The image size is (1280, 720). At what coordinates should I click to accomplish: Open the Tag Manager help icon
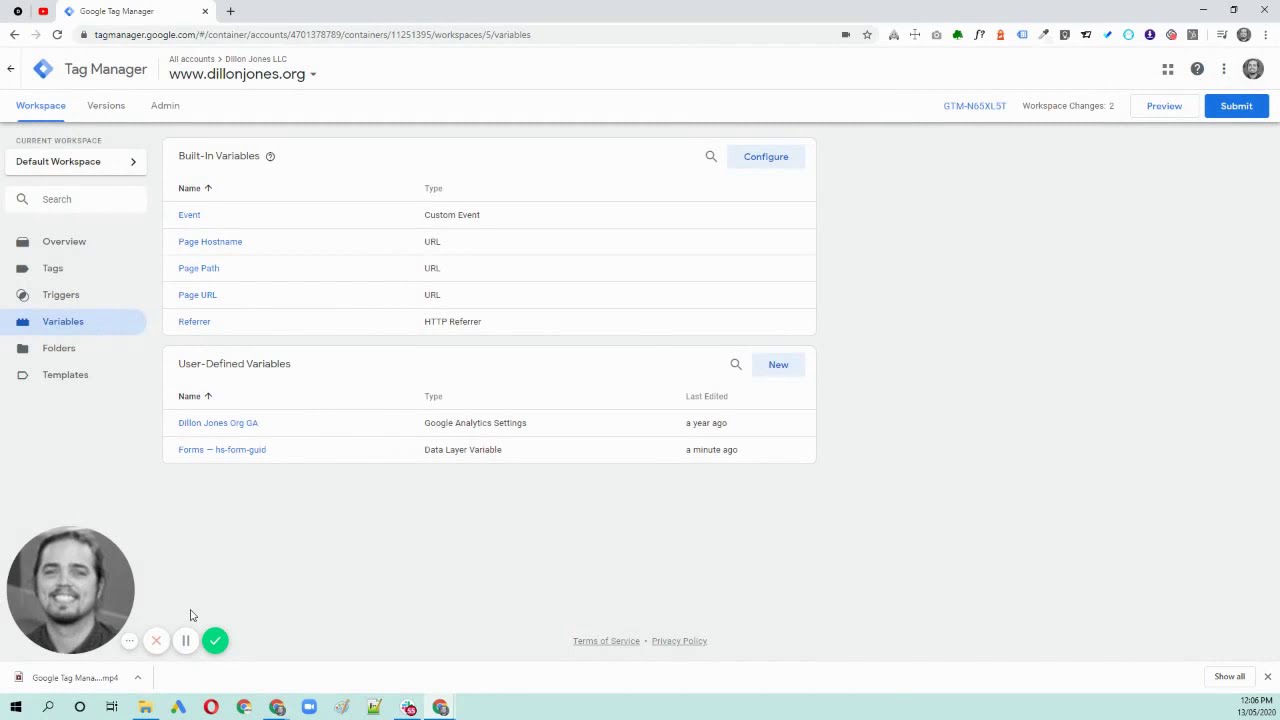(x=1197, y=69)
